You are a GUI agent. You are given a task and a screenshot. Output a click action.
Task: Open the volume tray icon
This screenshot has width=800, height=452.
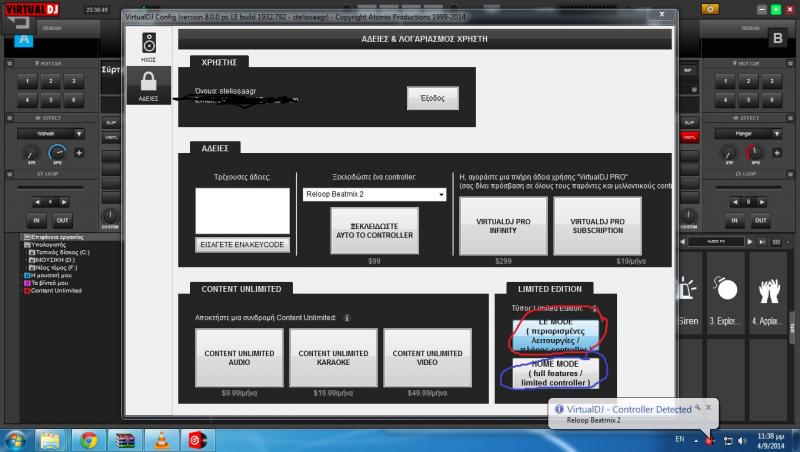click(x=742, y=440)
